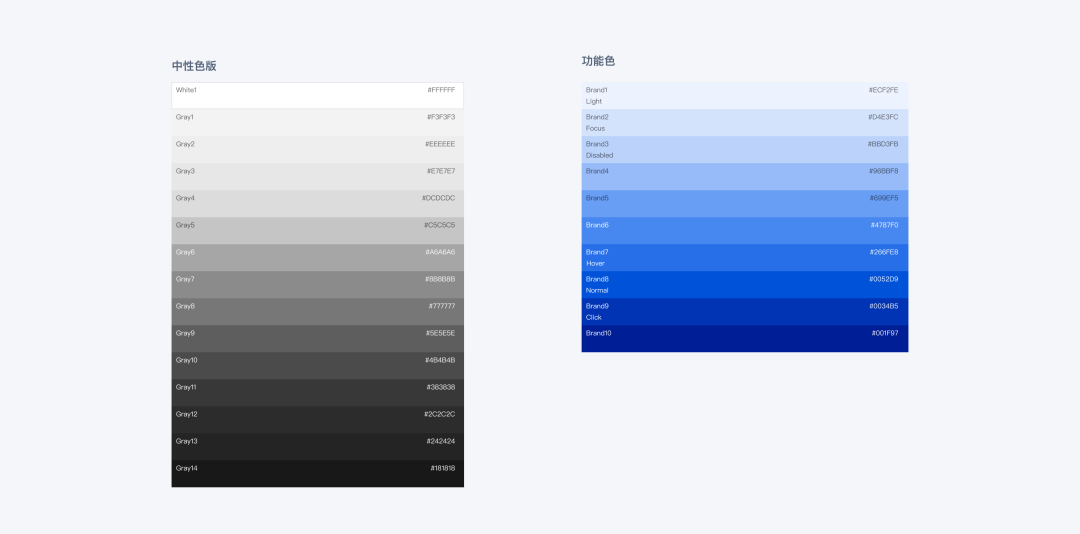Select the Brand8 label
Viewport: 1080px width, 534px height.
point(597,279)
